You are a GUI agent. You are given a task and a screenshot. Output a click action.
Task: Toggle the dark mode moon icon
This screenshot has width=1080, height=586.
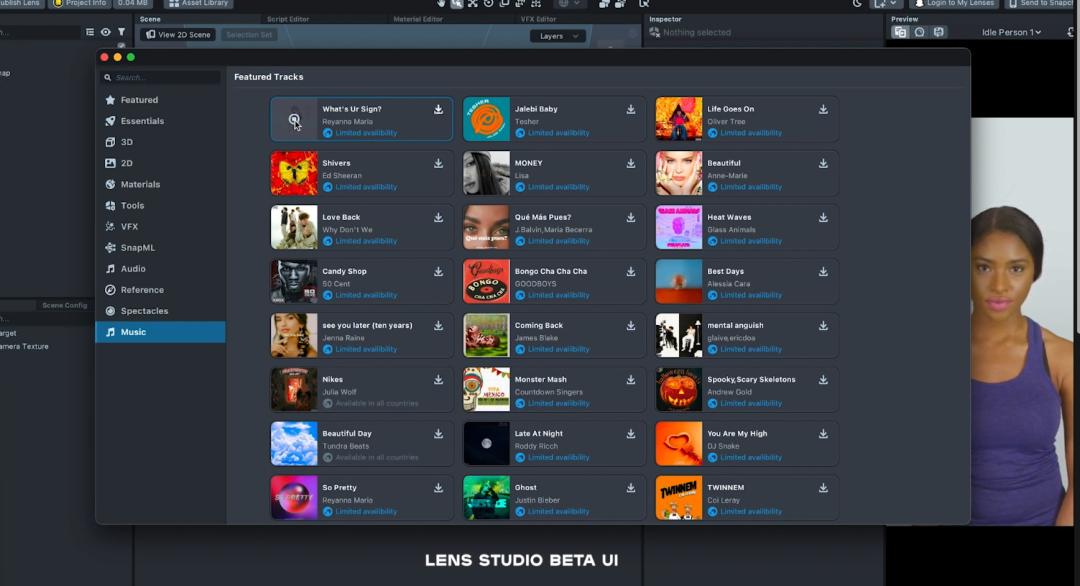857,3
